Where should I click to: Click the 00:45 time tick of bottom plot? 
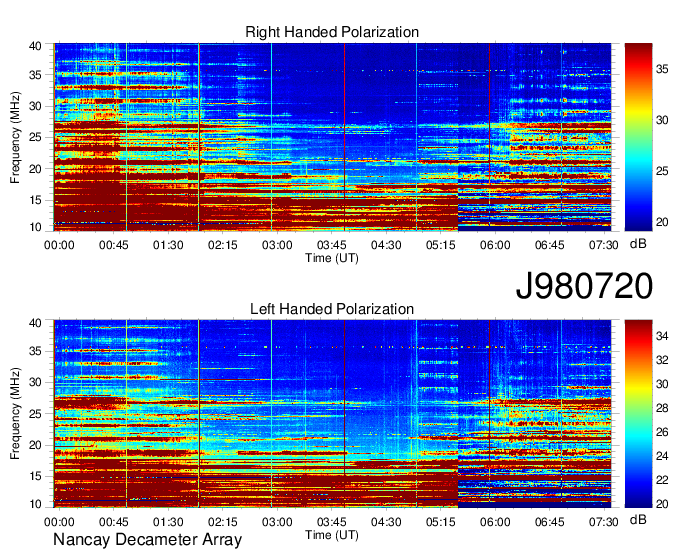(114, 522)
